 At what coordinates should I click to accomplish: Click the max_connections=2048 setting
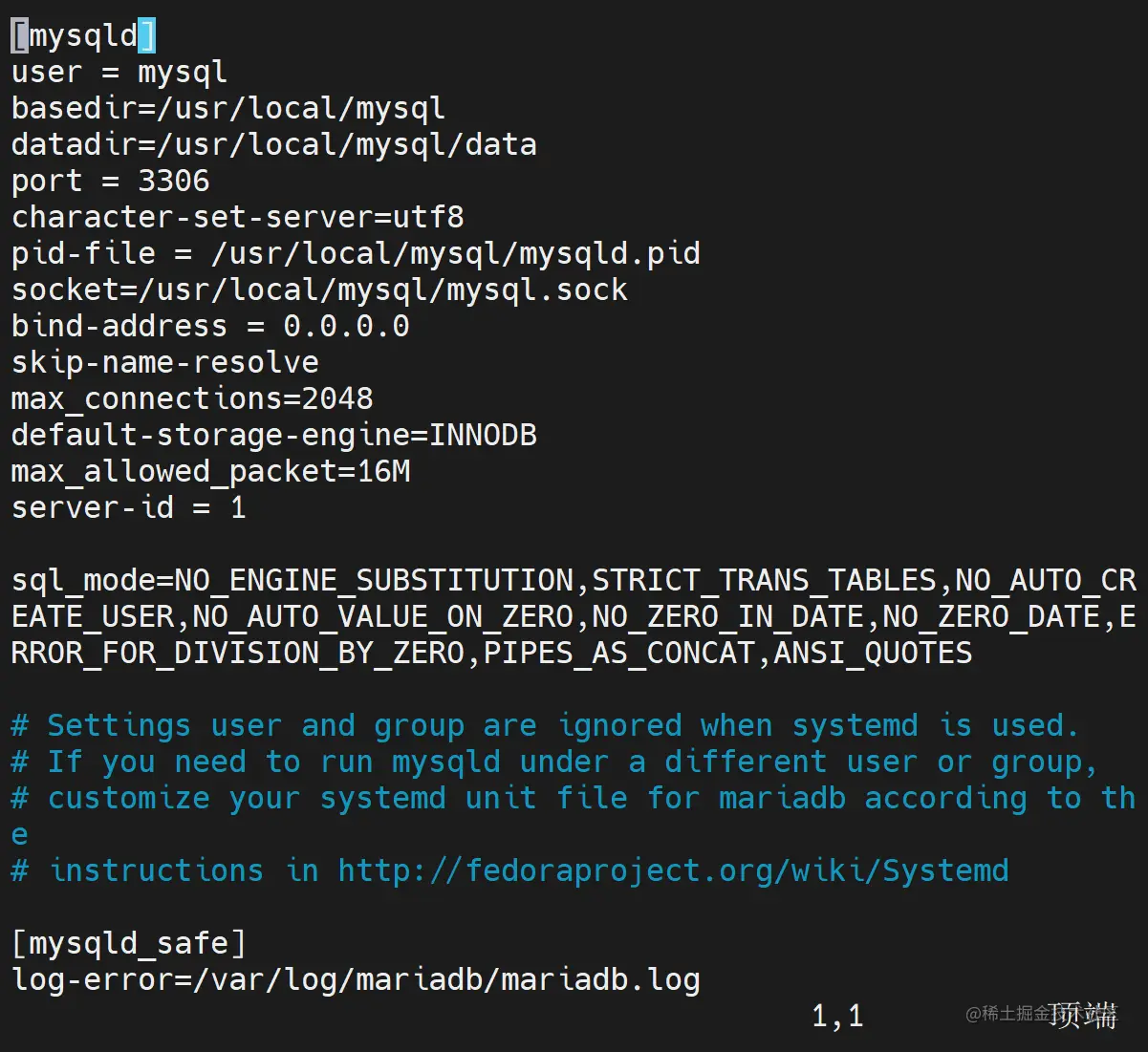191,399
